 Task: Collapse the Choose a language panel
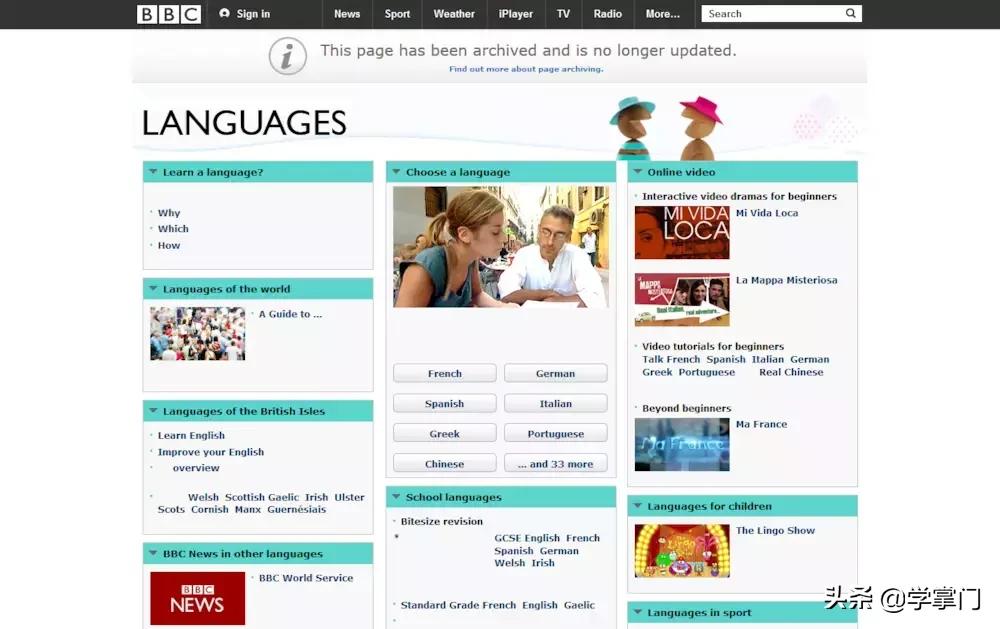396,172
